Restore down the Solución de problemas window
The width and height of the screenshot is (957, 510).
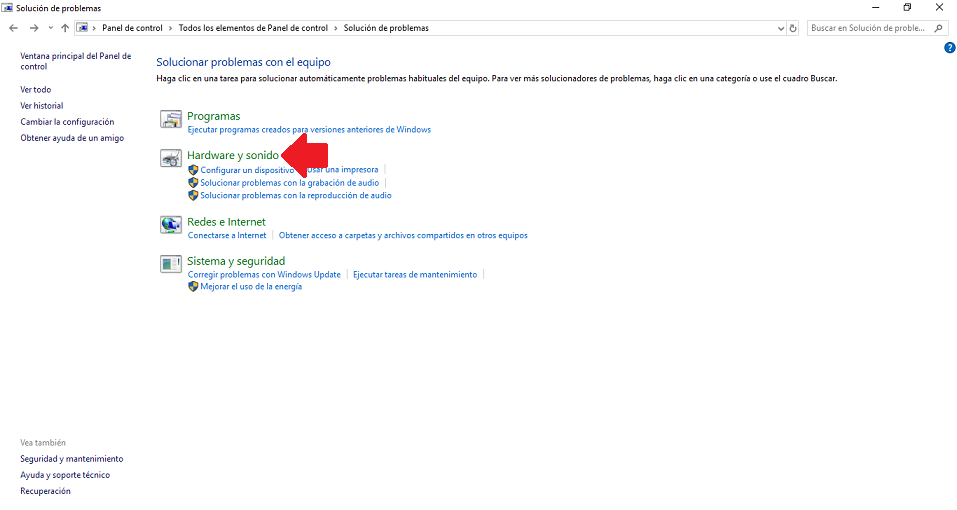(908, 8)
